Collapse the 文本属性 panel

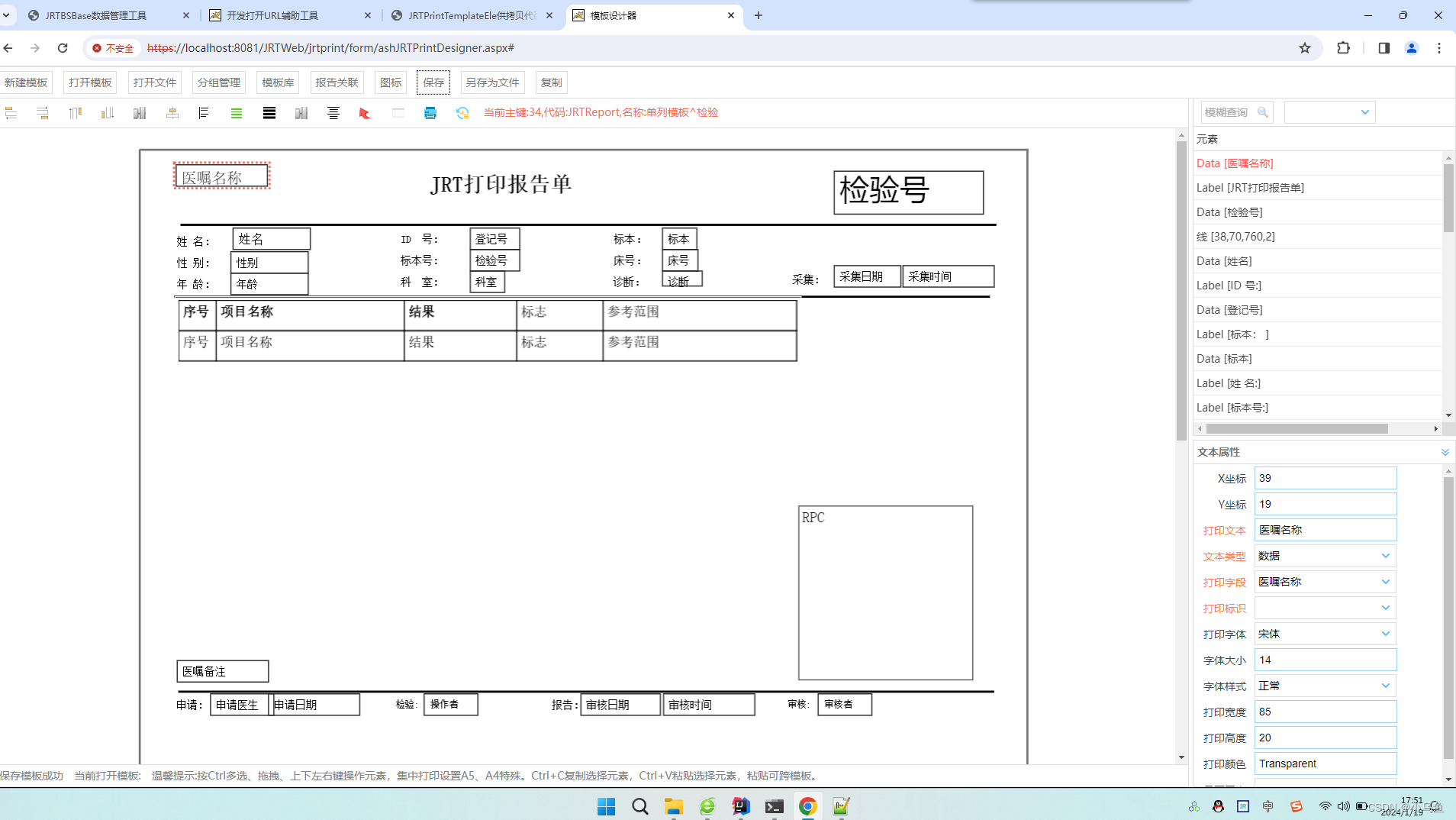coord(1445,452)
